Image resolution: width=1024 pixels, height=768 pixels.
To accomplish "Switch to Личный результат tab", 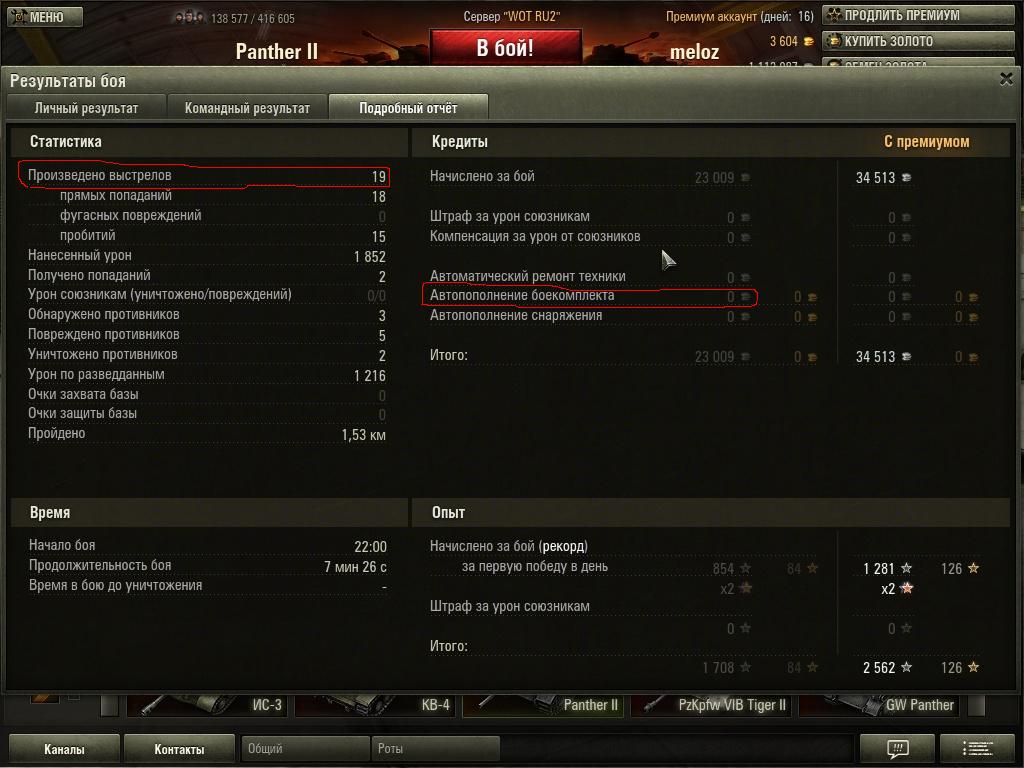I will pyautogui.click(x=86, y=108).
